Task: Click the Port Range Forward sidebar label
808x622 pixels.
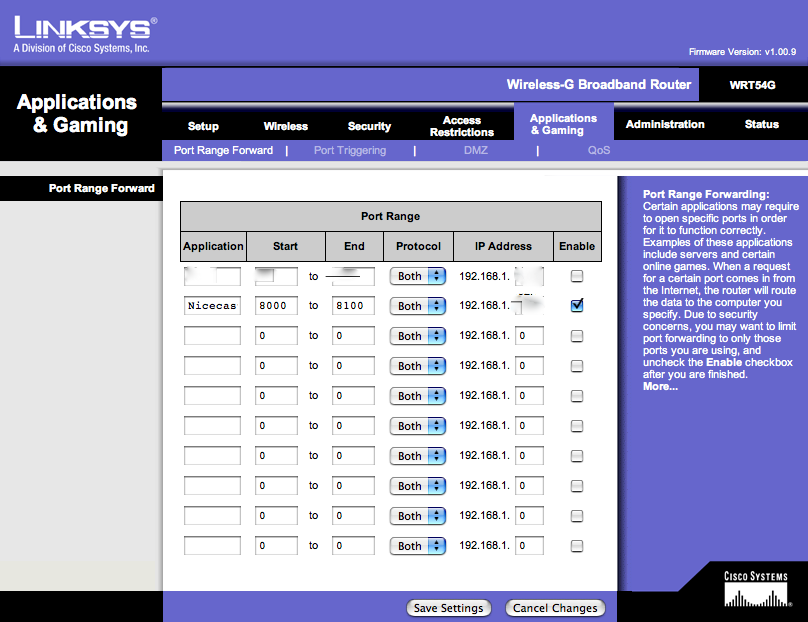Action: tap(102, 188)
